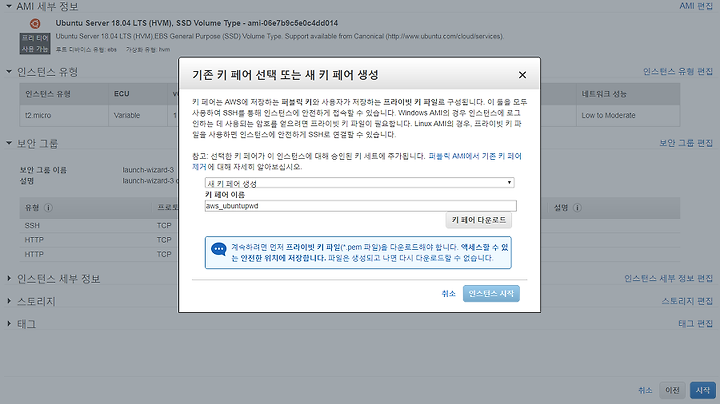Close the key pair dialog with X
720x404 pixels.
(x=522, y=75)
